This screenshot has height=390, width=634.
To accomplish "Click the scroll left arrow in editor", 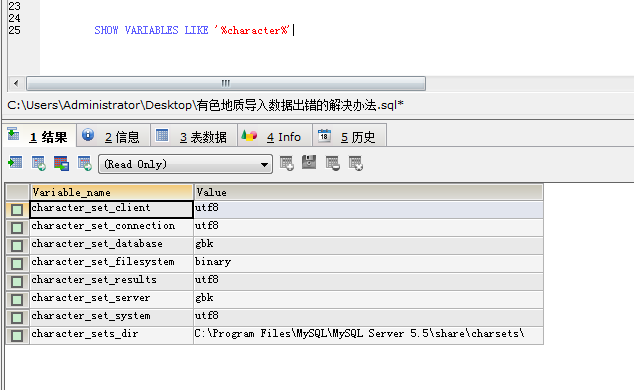I will tap(16, 84).
